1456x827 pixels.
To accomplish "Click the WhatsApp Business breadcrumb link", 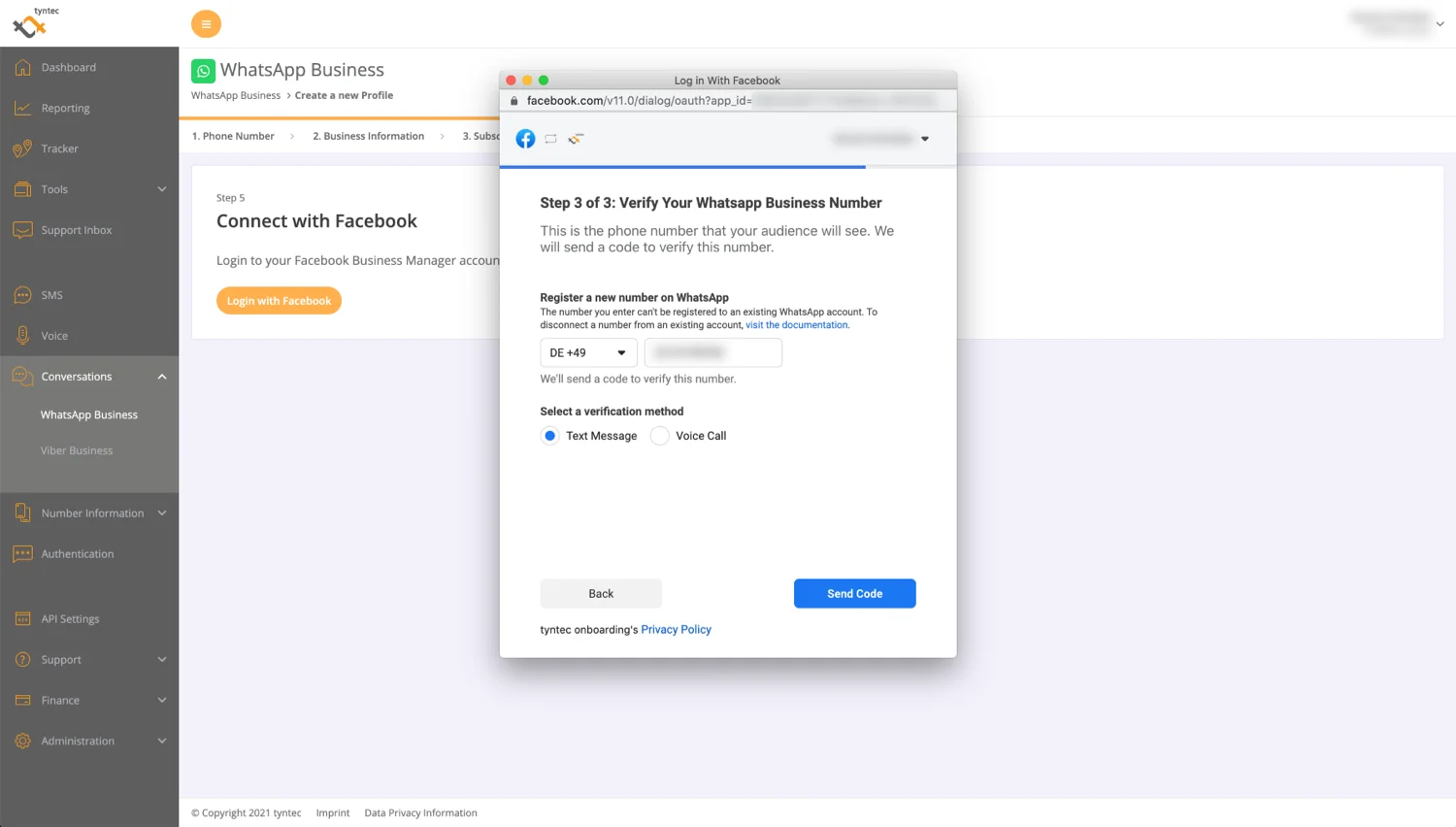I will tap(236, 95).
